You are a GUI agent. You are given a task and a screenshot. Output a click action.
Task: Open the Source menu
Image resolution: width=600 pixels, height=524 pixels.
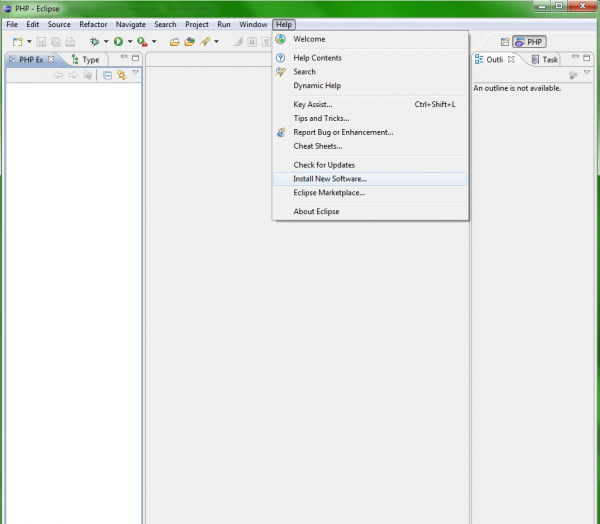(59, 24)
